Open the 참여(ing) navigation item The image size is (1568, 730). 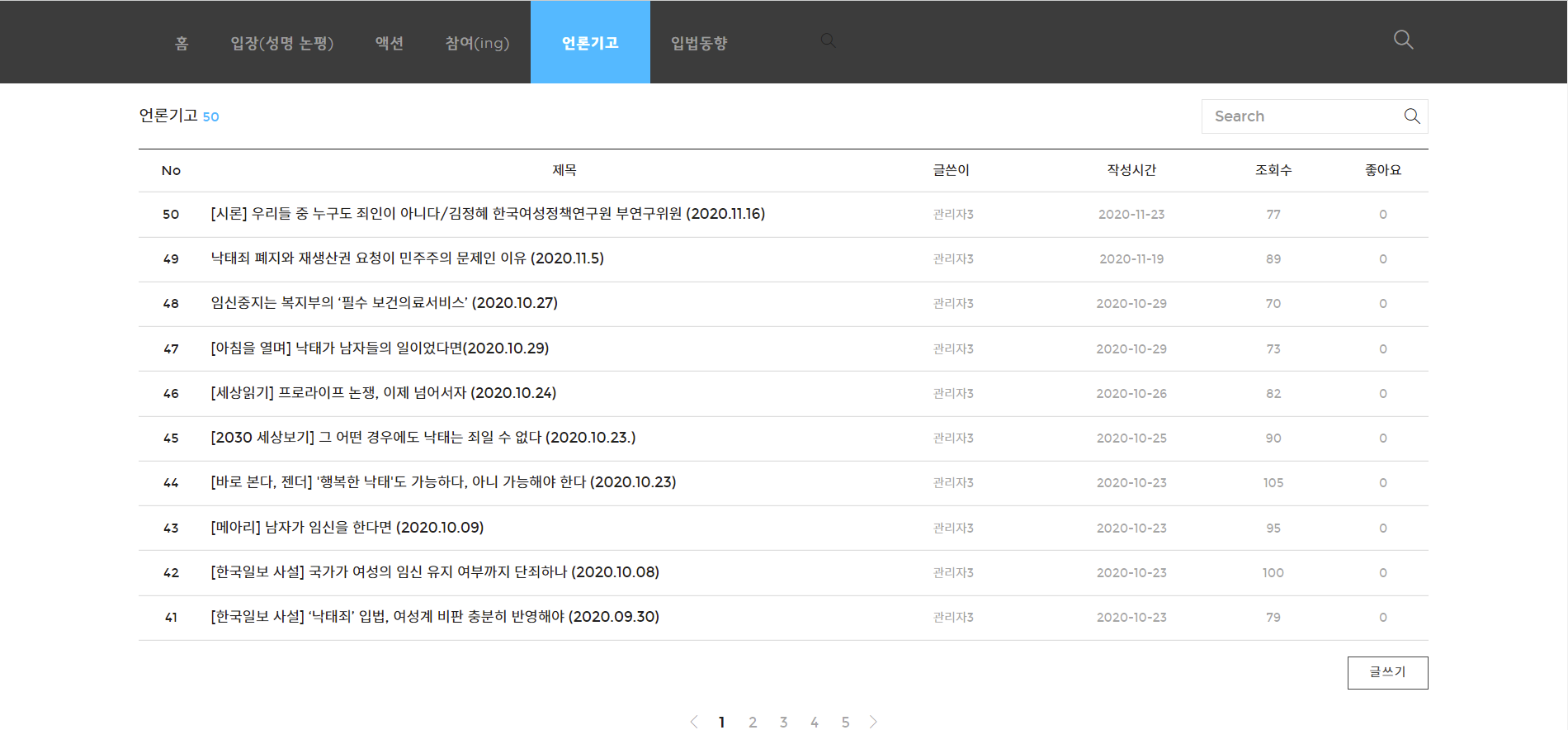pyautogui.click(x=477, y=43)
